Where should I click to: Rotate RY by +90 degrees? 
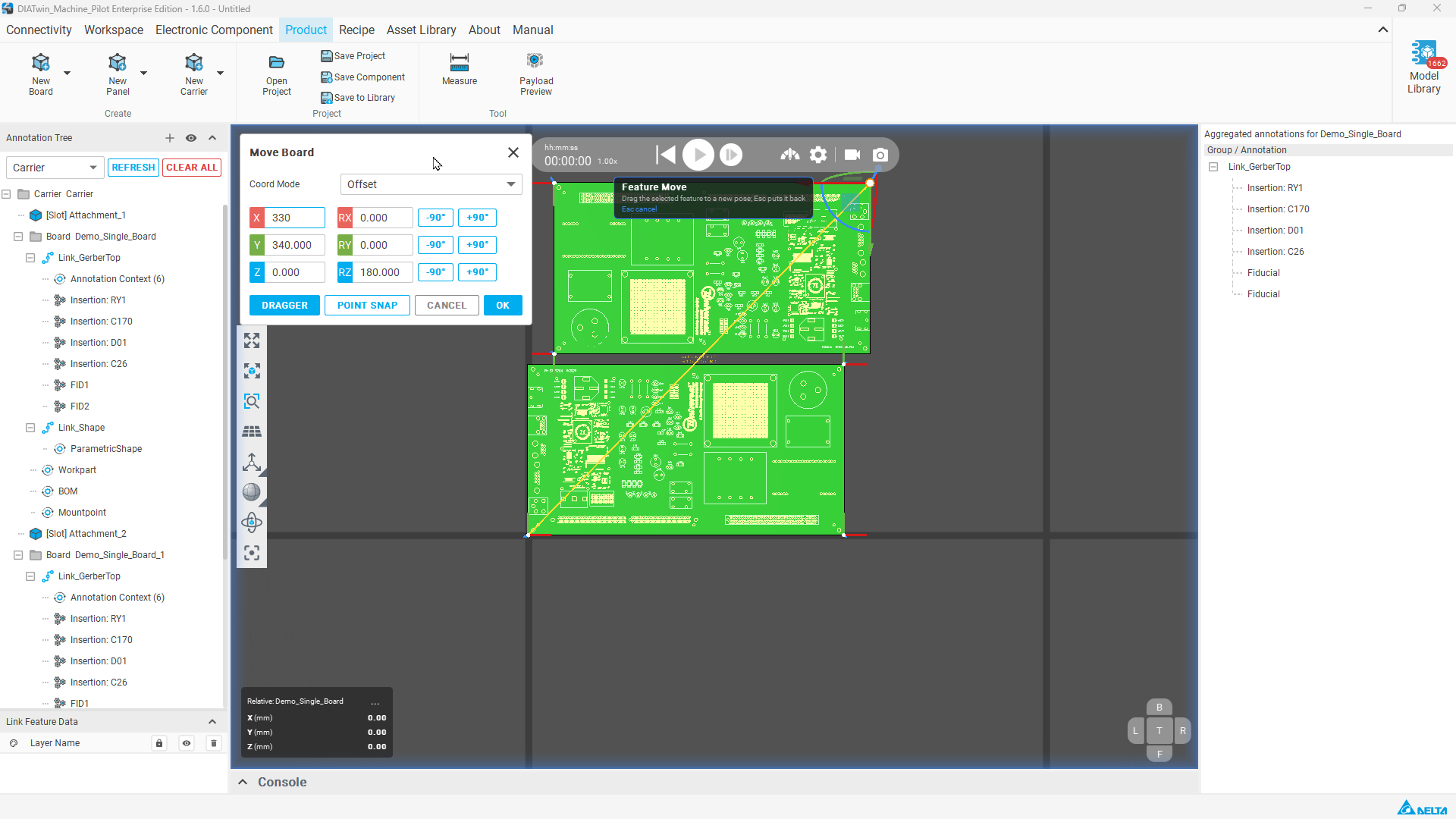[x=477, y=245]
